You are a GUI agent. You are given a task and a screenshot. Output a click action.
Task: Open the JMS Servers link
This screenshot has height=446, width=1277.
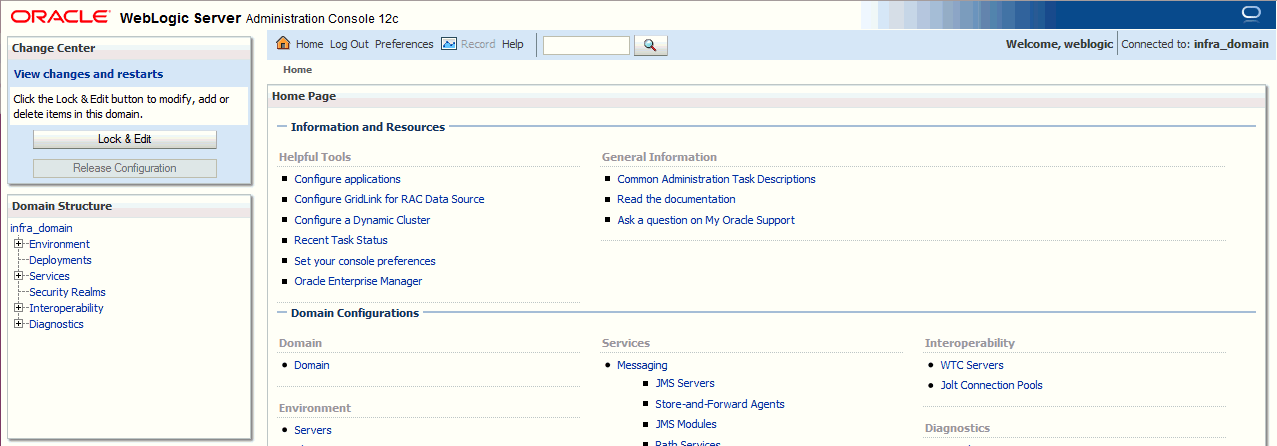click(685, 383)
